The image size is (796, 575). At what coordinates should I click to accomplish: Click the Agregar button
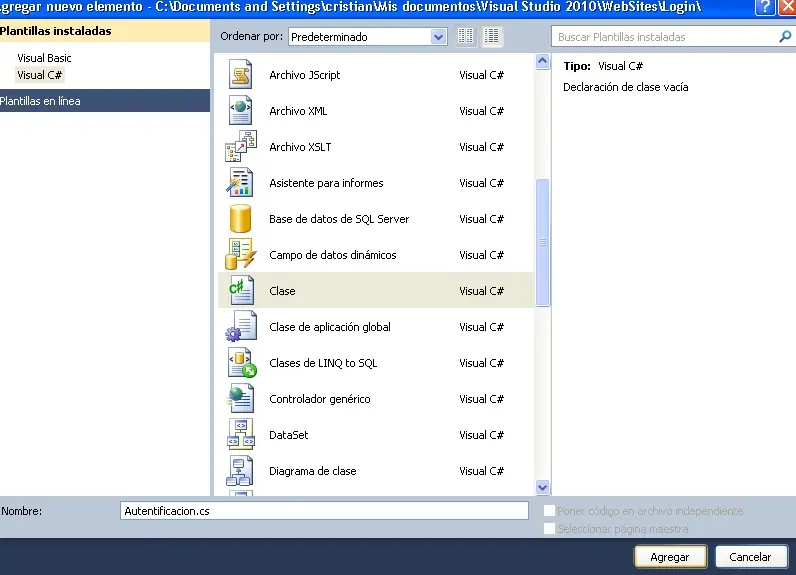[670, 557]
